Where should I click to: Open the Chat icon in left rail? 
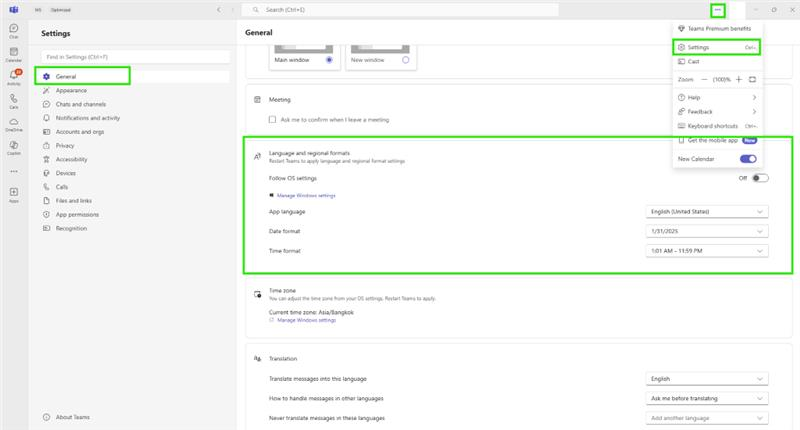click(14, 31)
